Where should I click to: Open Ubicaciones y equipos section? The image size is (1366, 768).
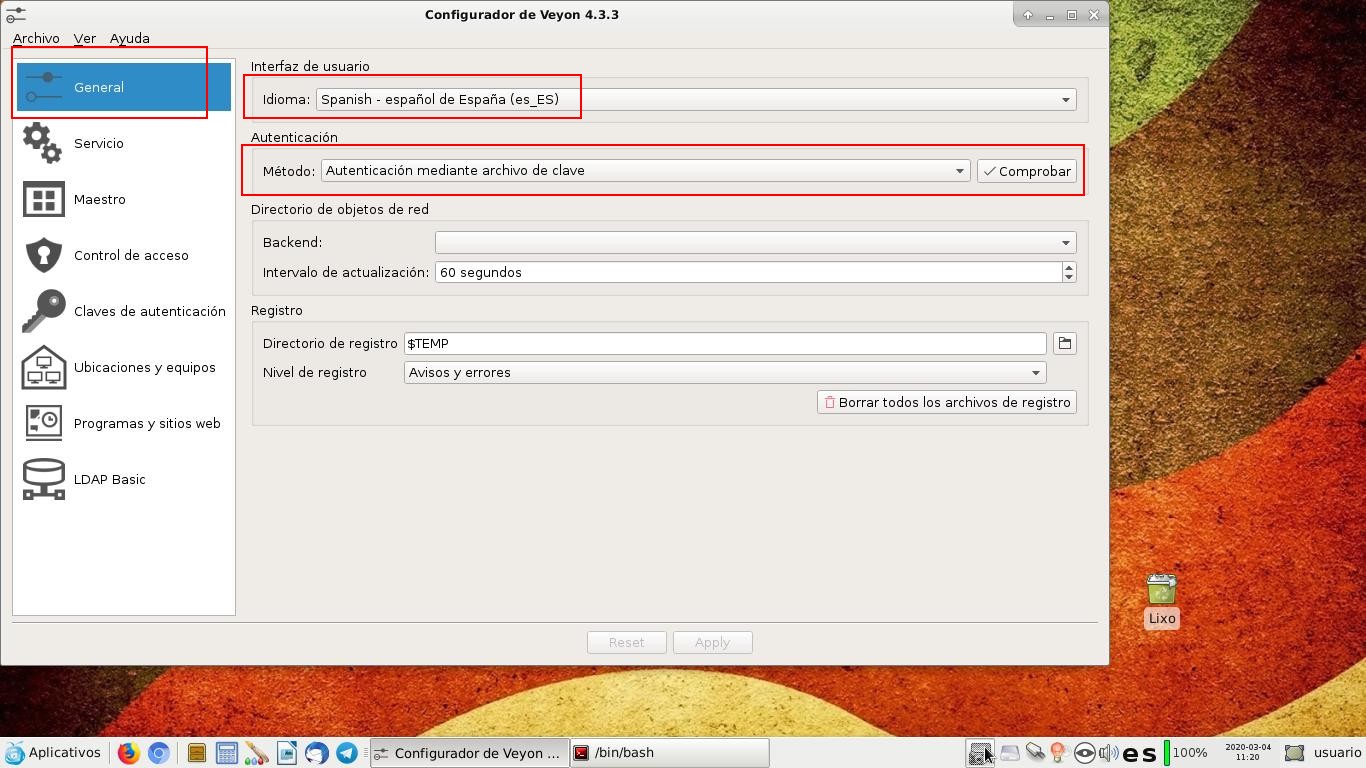(144, 367)
